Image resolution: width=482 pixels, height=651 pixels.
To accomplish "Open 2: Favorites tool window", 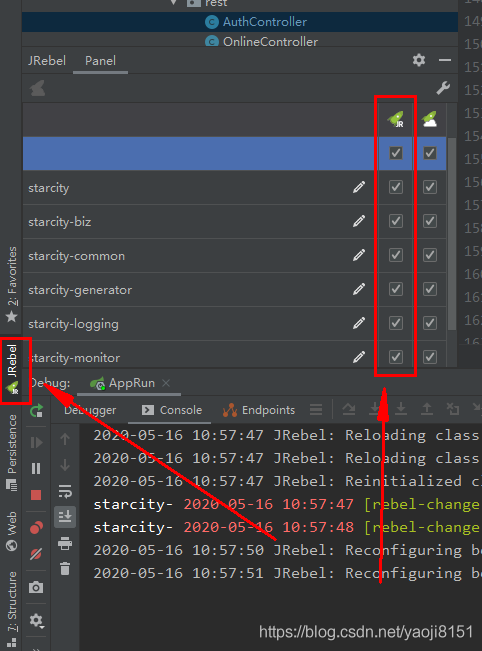I will click(x=12, y=284).
